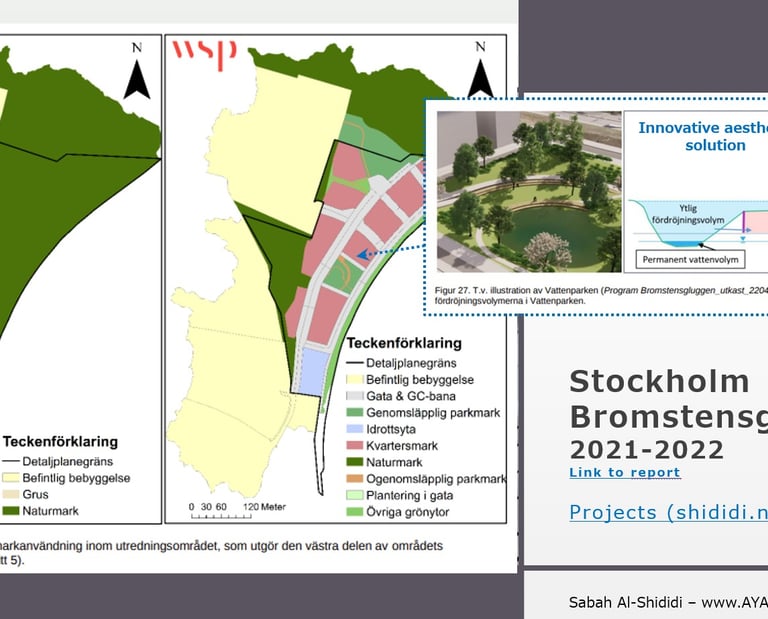Click the Kvartersmark pink legend swatch
Image resolution: width=768 pixels, height=619 pixels.
(355, 446)
